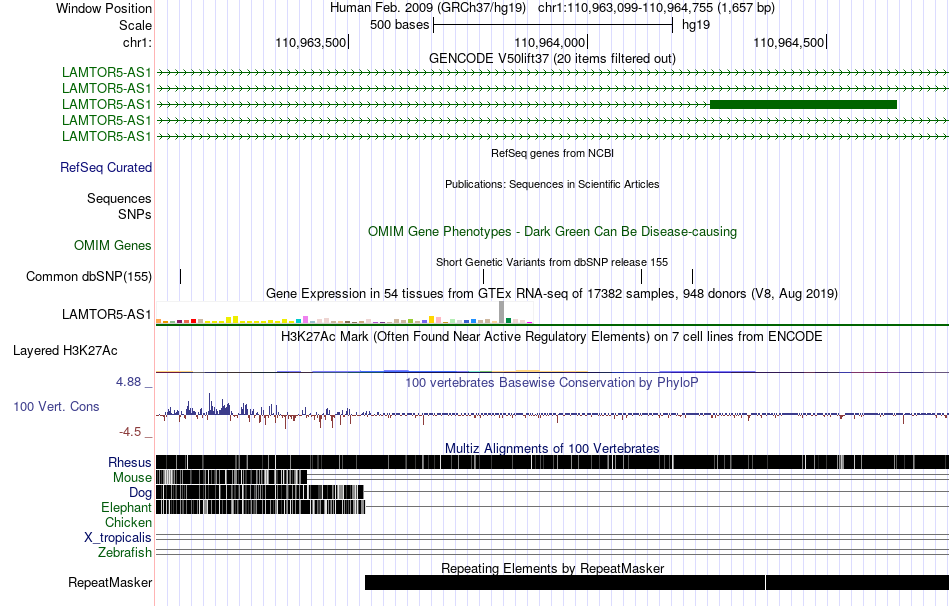Click the dark green LAMTOR5-AS1 exon block
950x606 pixels.
803,104
